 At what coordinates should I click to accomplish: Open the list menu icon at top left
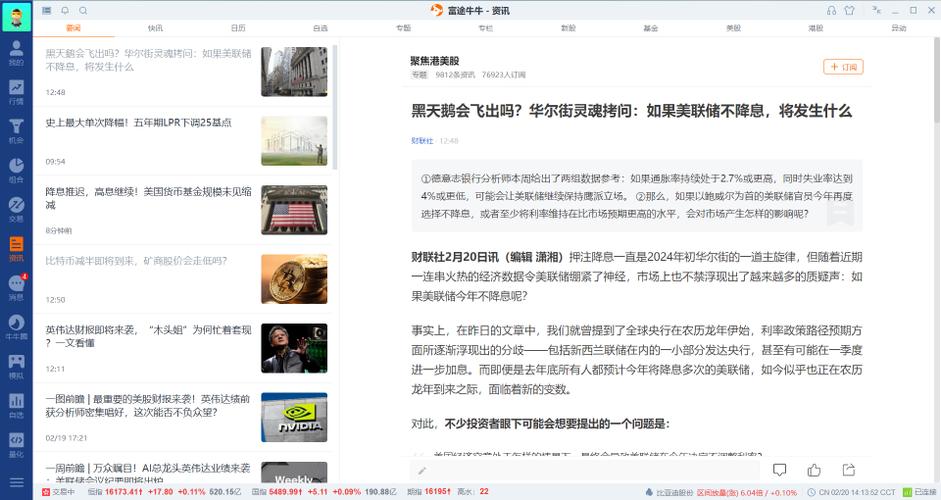click(47, 10)
